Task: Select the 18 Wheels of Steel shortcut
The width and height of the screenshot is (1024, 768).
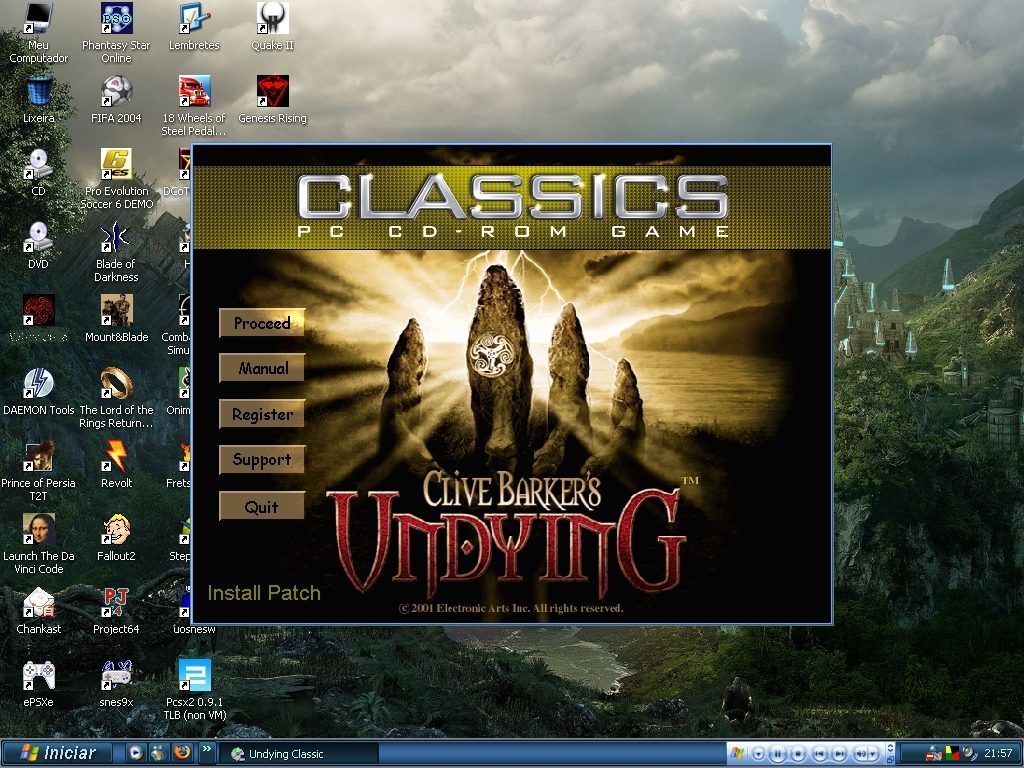Action: tap(194, 106)
